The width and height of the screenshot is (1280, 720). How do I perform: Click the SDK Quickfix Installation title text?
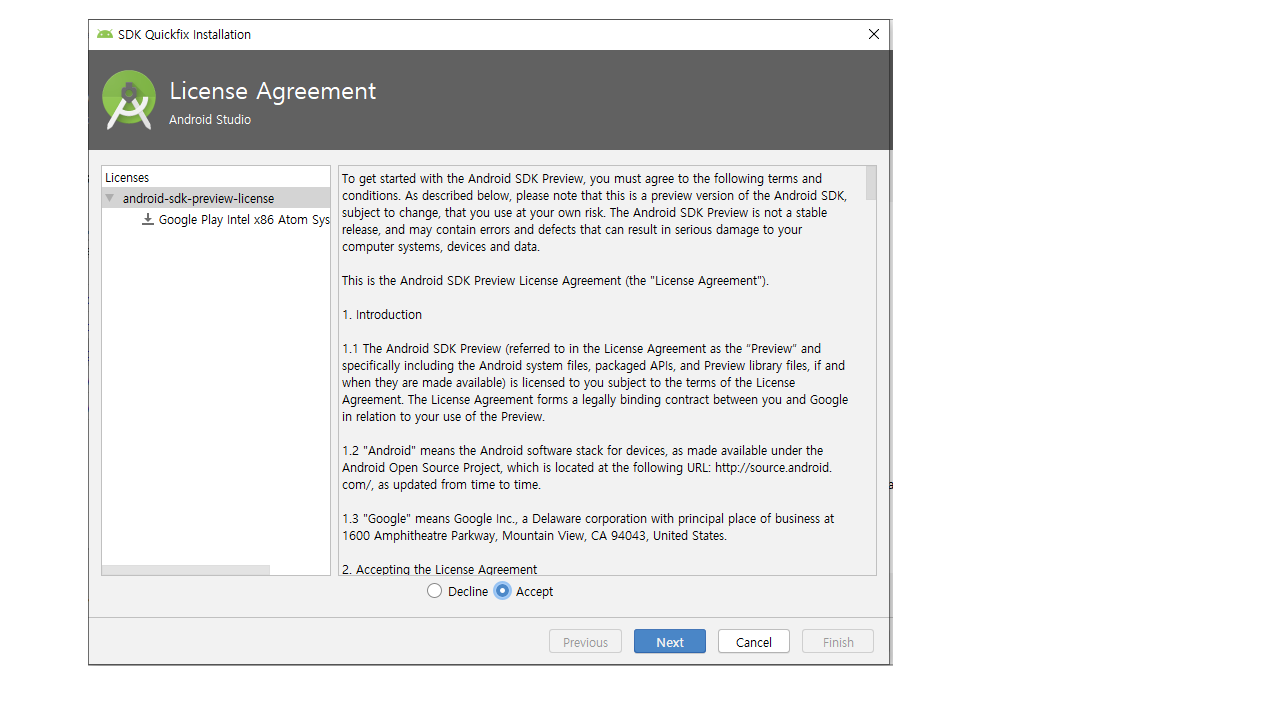[184, 34]
